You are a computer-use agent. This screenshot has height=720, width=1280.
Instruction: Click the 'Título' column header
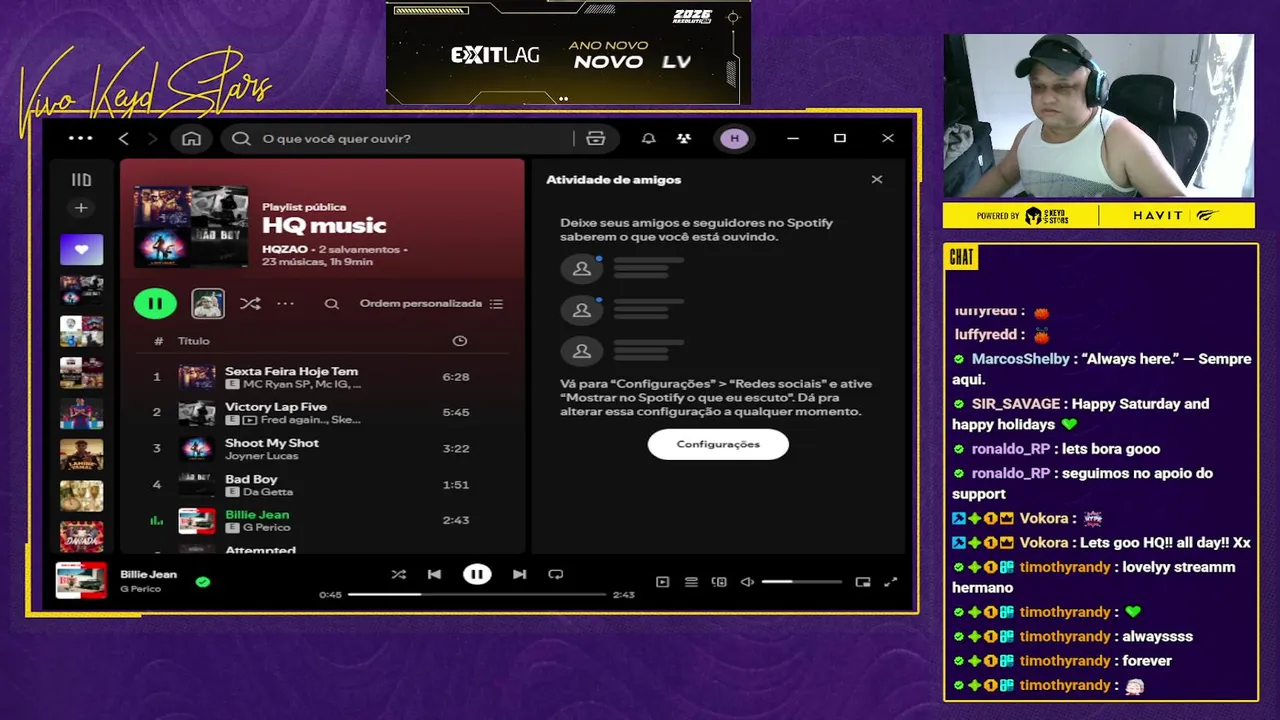click(194, 341)
